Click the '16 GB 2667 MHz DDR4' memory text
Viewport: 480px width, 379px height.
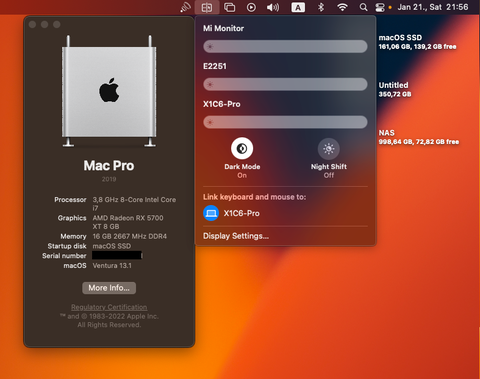130,236
